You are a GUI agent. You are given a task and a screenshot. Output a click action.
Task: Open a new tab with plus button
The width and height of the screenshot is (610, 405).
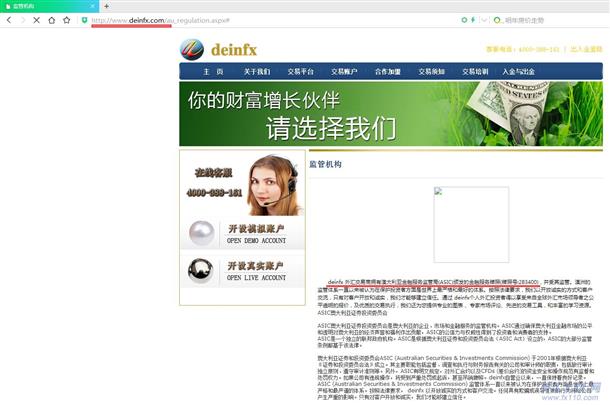[x=107, y=6]
